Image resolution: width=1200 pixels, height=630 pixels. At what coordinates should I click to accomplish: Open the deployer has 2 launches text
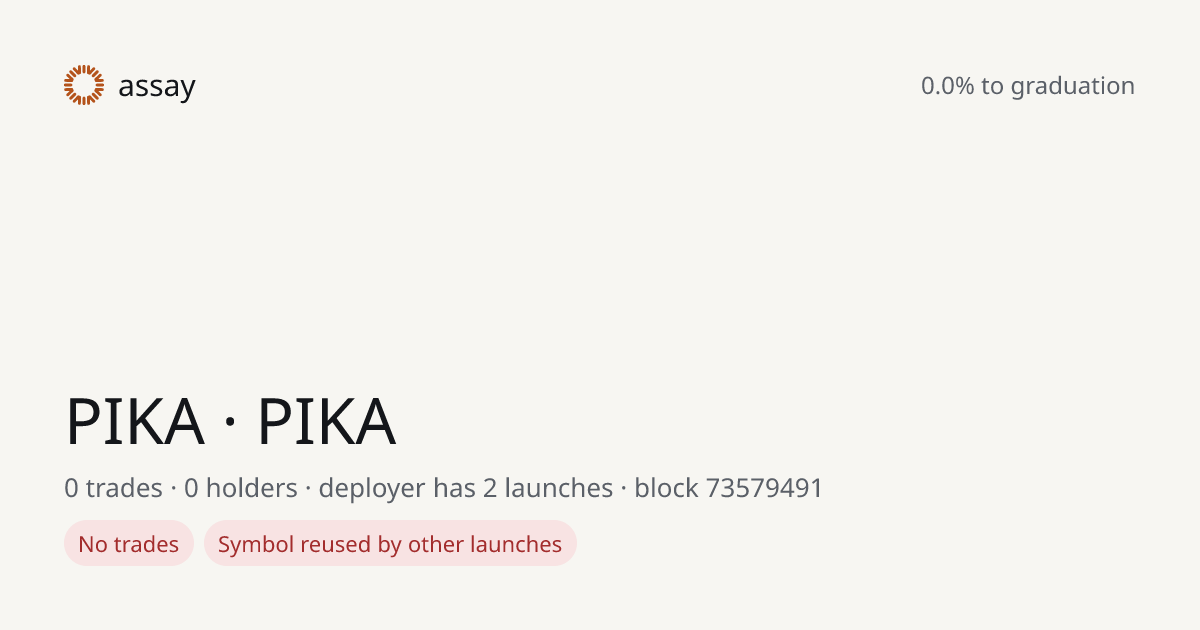pos(466,488)
